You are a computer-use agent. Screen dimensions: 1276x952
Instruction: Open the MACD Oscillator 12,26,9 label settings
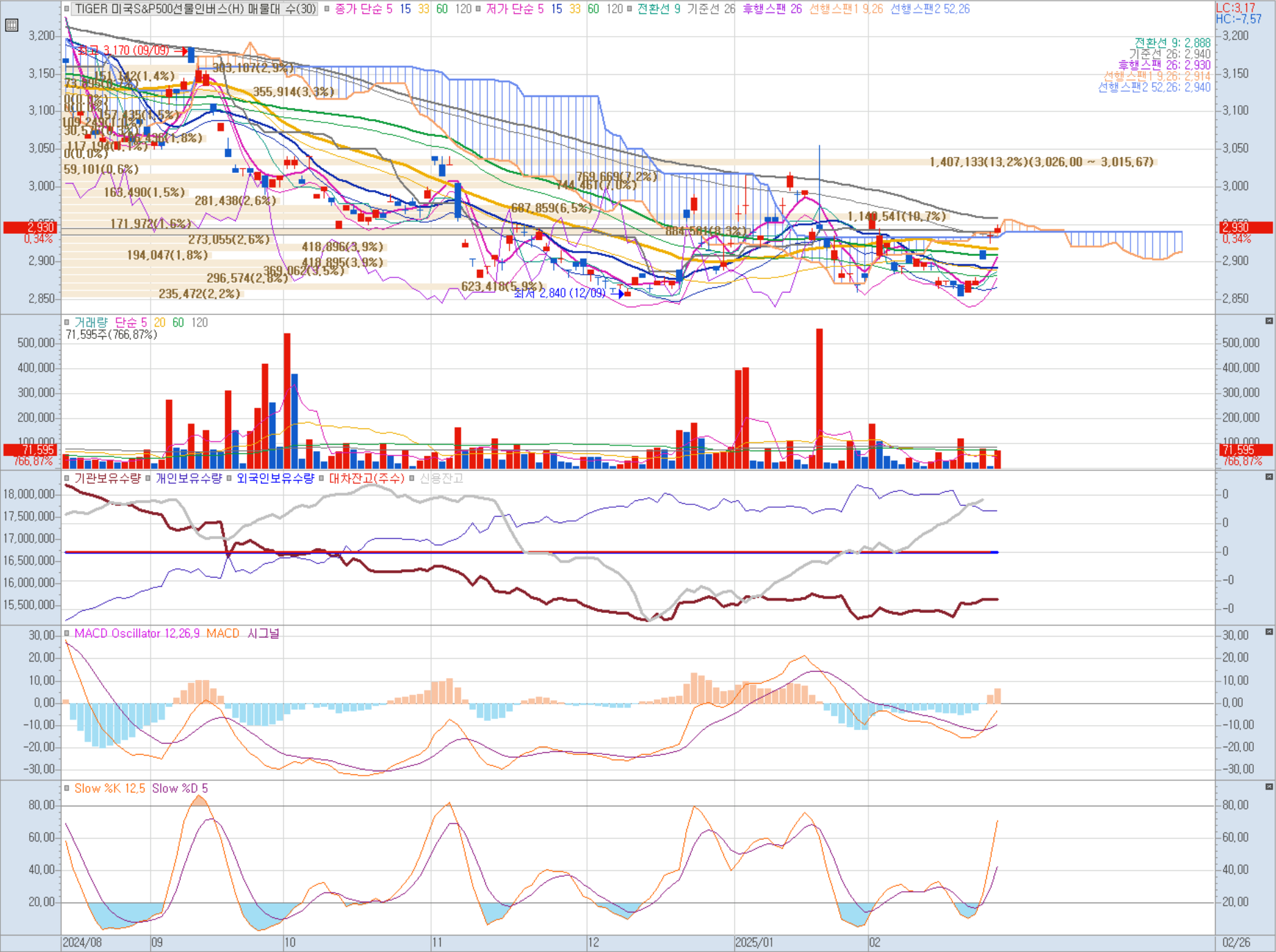(136, 633)
